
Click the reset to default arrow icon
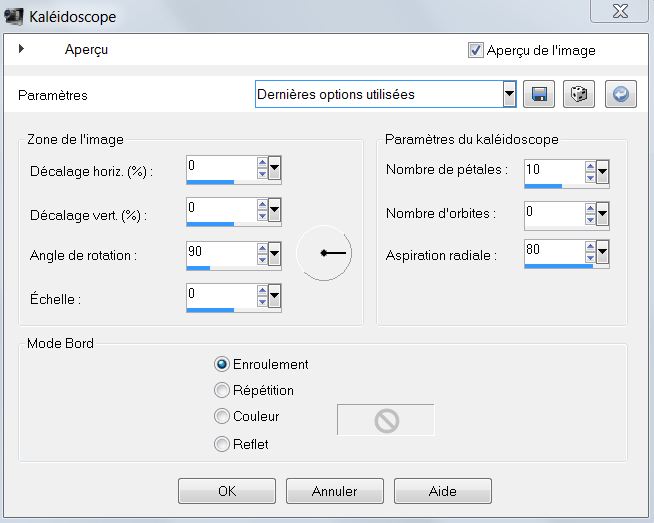point(621,94)
